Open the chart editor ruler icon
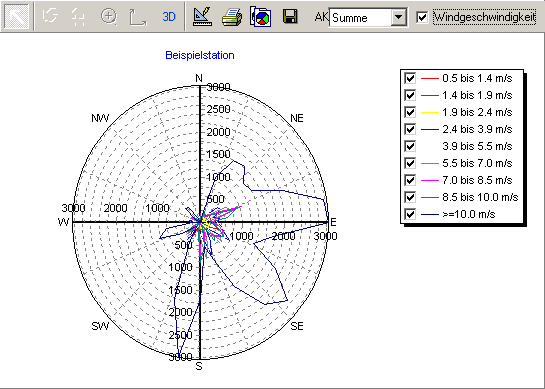 [202, 16]
